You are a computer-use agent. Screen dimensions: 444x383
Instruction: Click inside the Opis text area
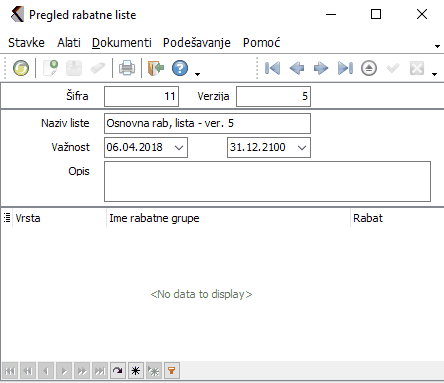[x=267, y=182]
